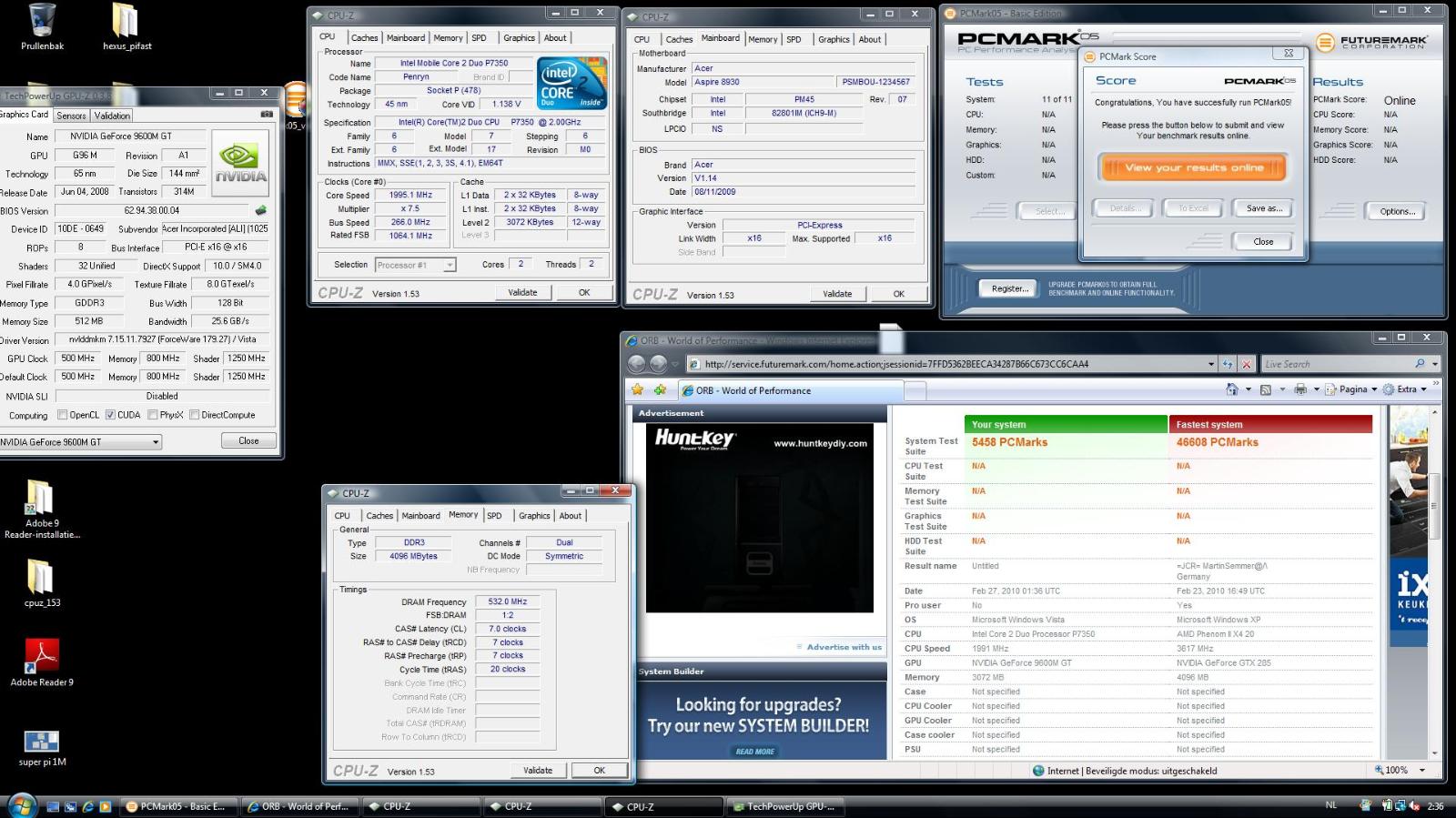Screen dimensions: 1456x818
Task: Go forward in Internet Explorer
Action: [658, 364]
